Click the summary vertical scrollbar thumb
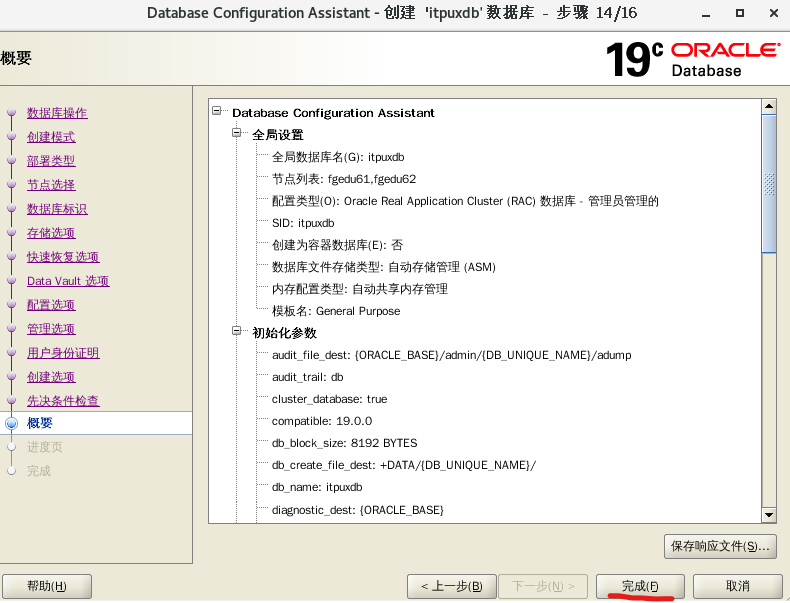The width and height of the screenshot is (790, 603). [x=769, y=184]
